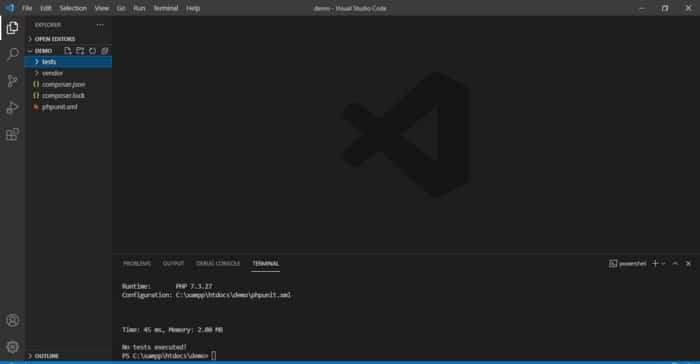Maximize the terminal panel size
700x364 pixels.
[675, 264]
